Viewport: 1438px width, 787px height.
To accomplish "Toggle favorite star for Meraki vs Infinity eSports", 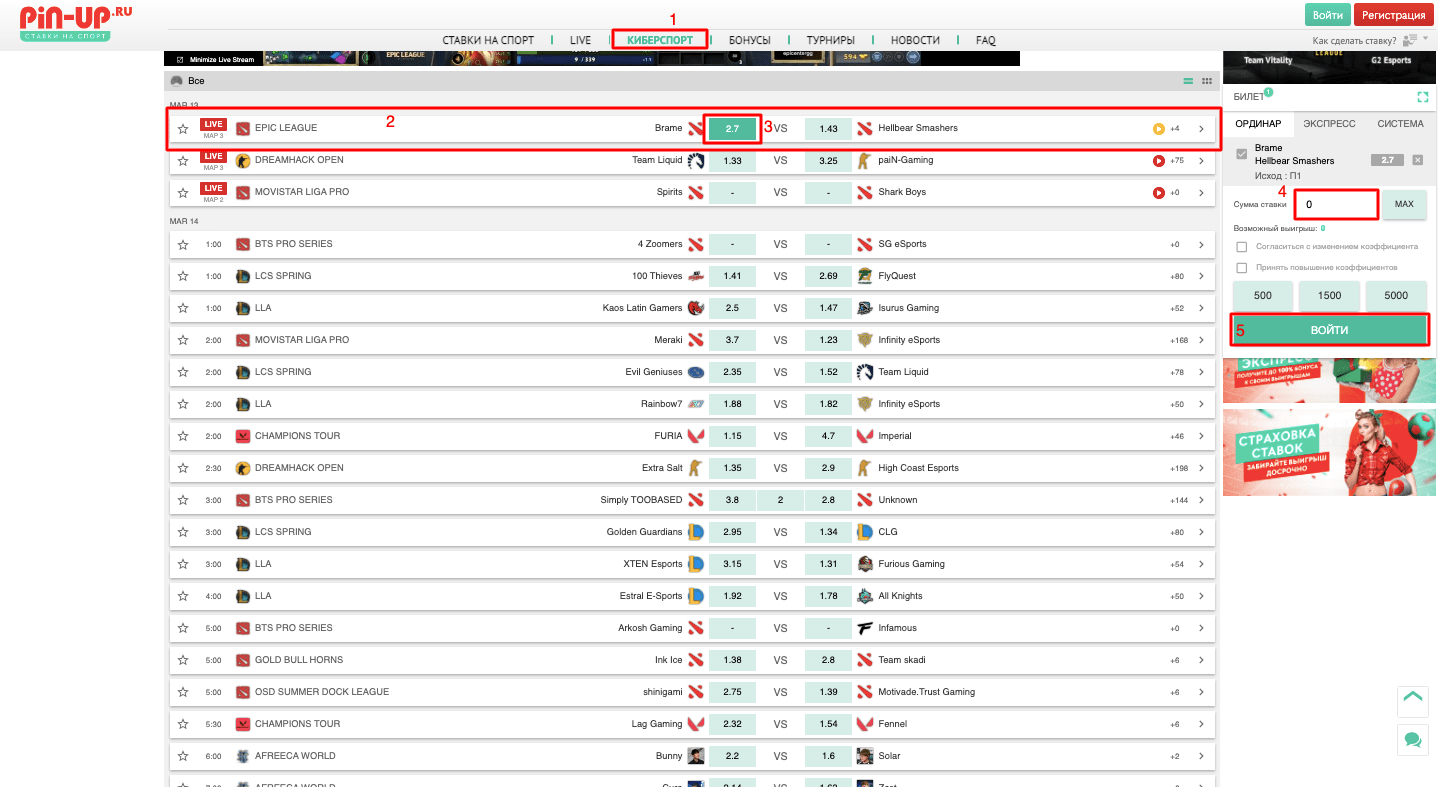I will (x=183, y=340).
